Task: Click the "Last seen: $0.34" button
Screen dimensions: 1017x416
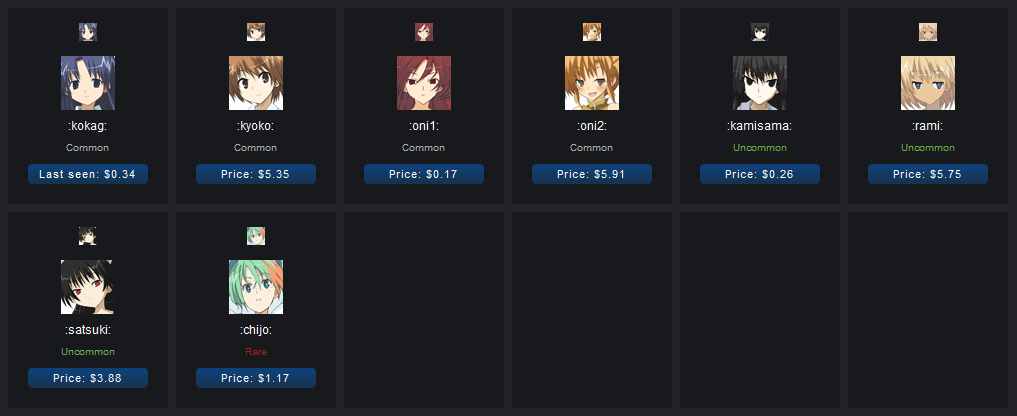Action: pyautogui.click(x=88, y=174)
